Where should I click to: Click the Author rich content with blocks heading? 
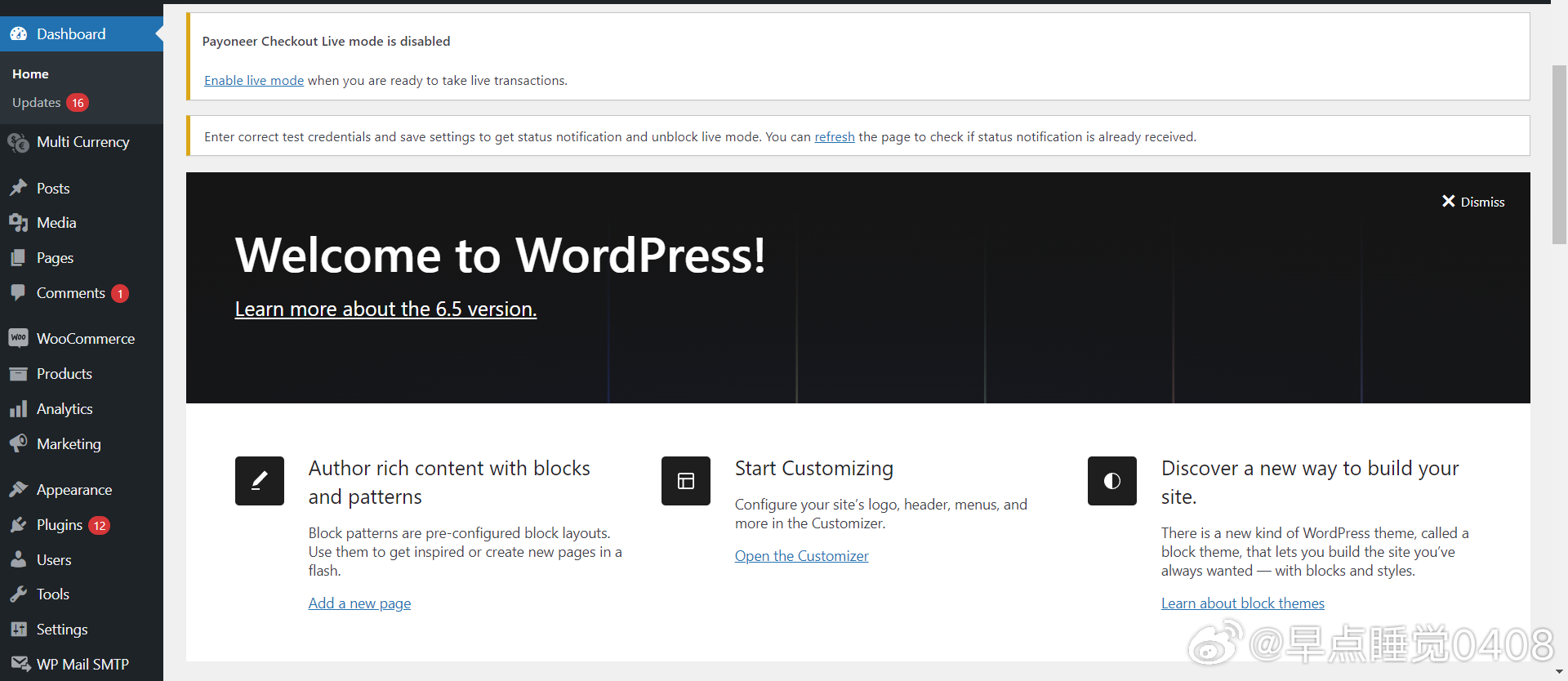click(449, 482)
